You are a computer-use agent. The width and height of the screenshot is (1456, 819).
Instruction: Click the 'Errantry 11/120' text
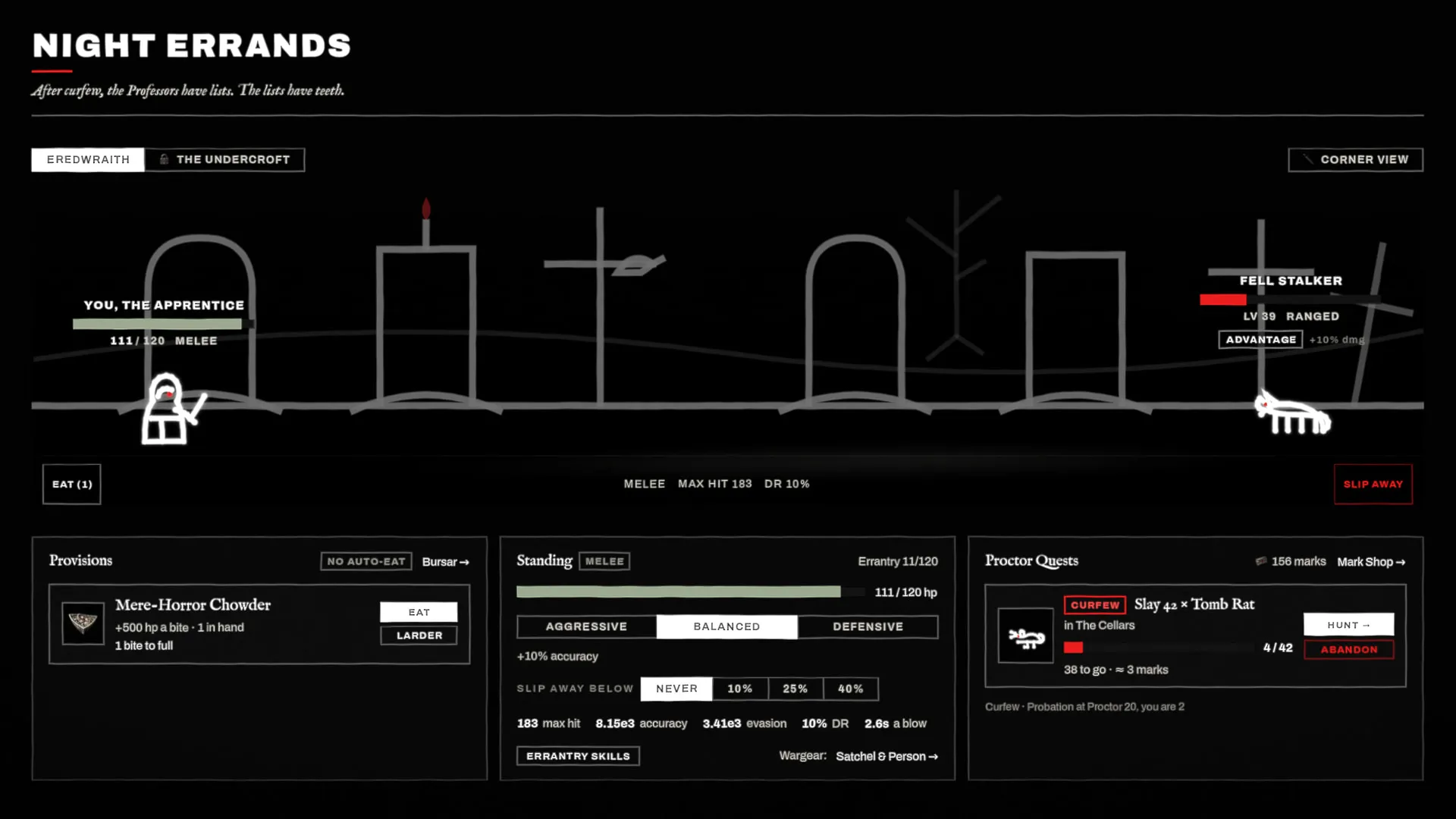point(898,562)
